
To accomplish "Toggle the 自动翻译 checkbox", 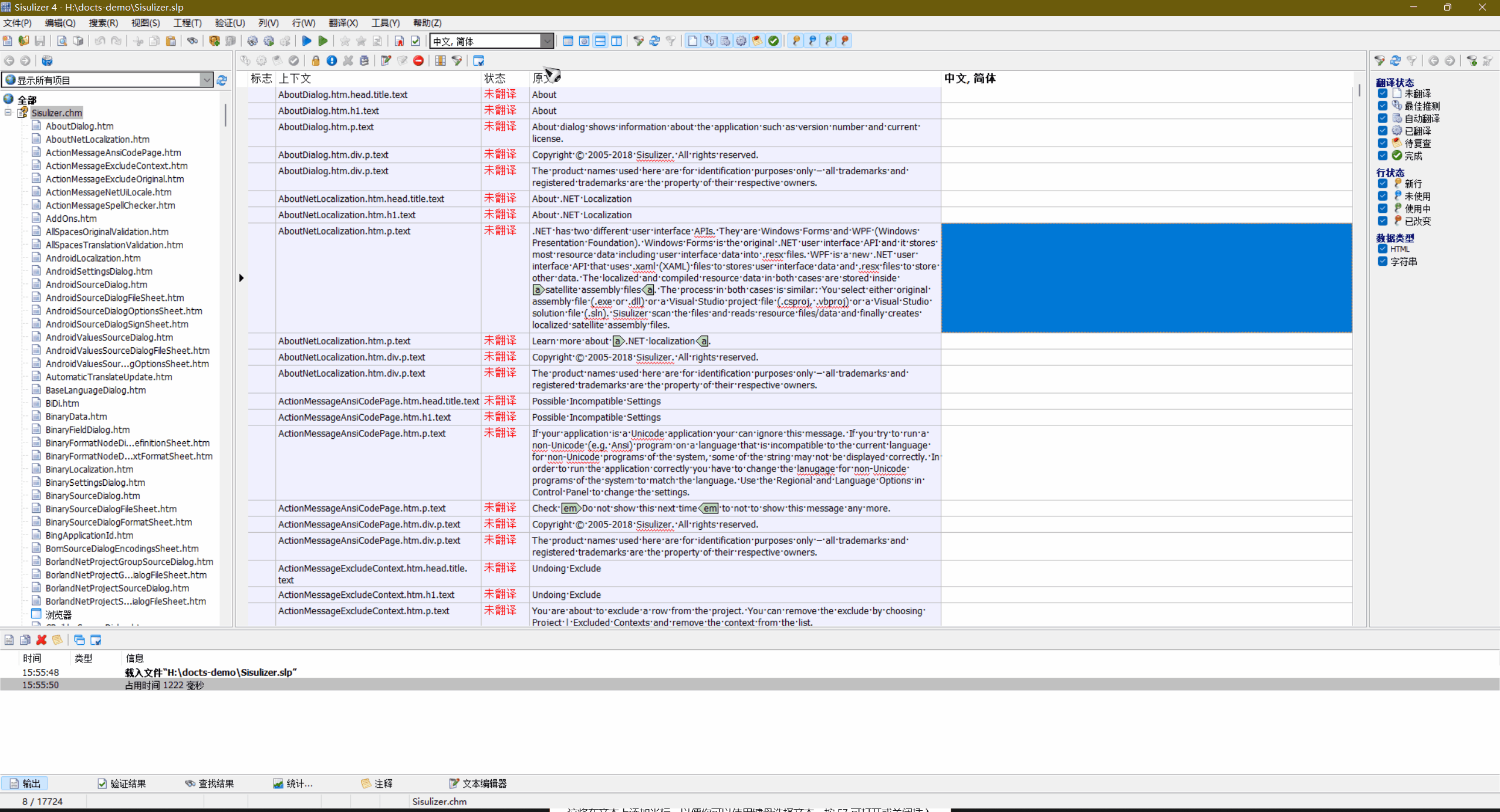I will [1383, 118].
